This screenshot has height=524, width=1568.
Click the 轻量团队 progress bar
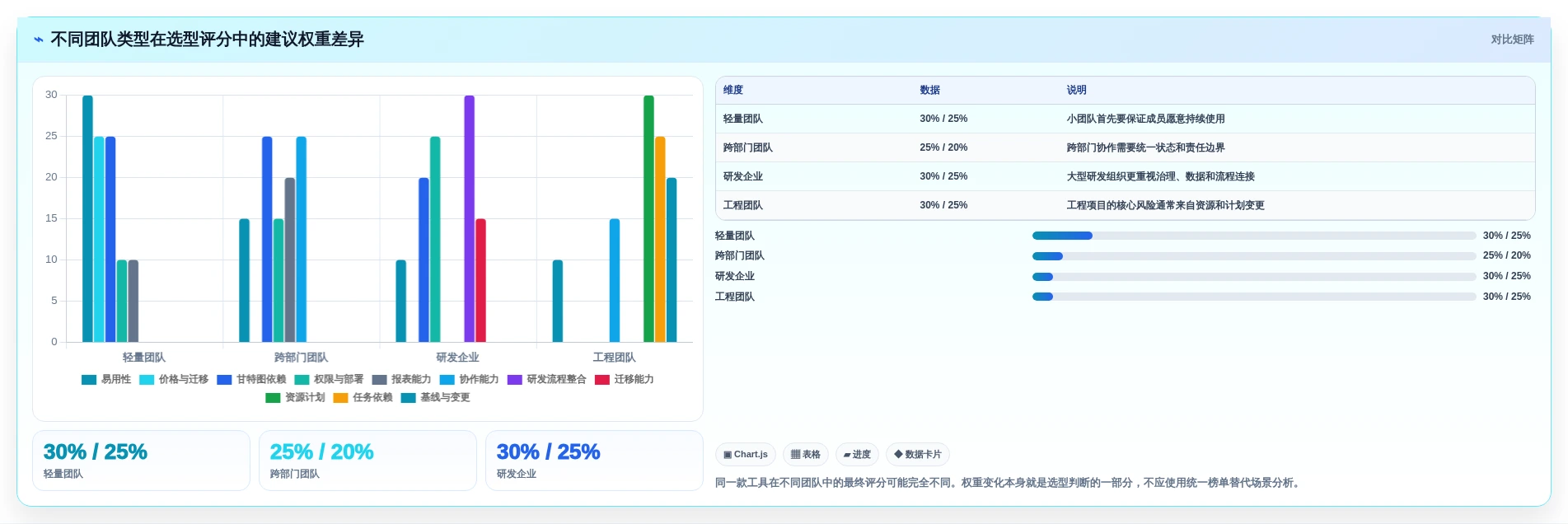pyautogui.click(x=1254, y=236)
